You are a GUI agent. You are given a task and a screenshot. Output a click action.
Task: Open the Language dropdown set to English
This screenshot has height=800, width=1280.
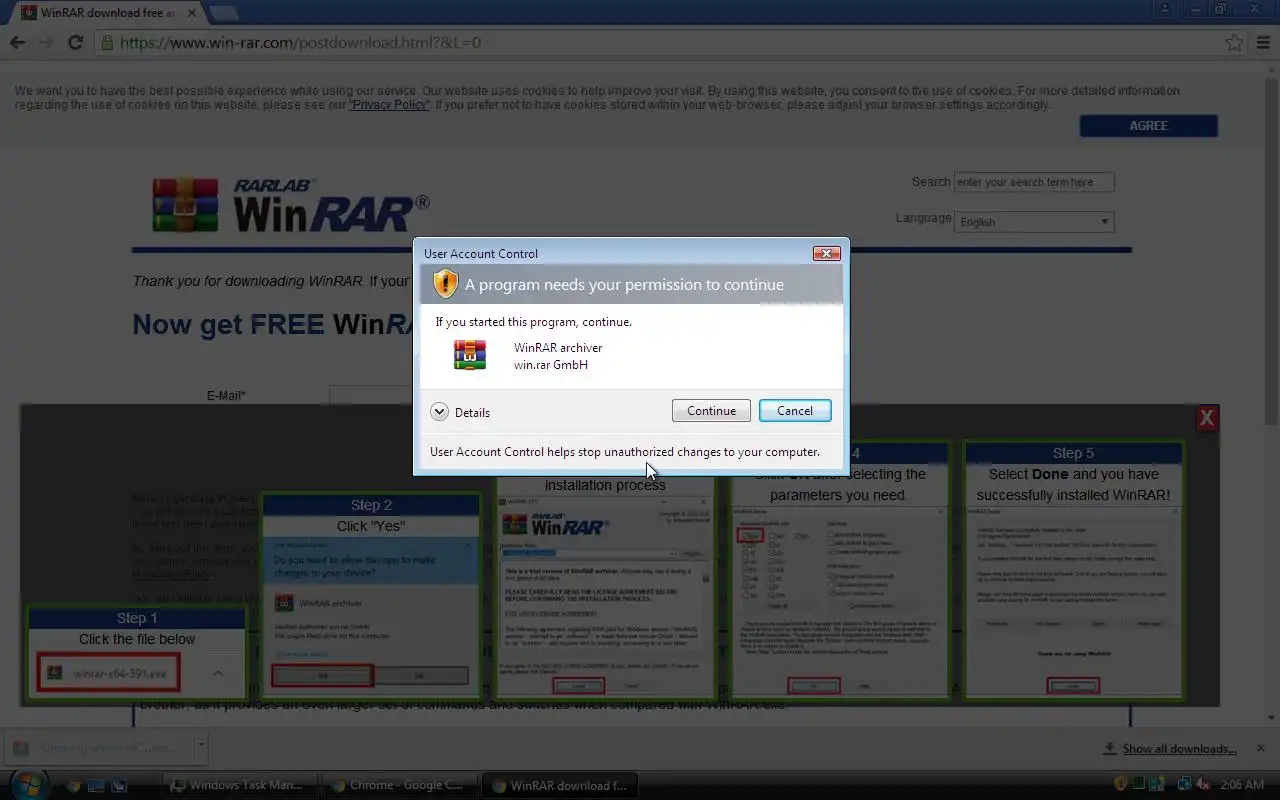coord(1034,222)
